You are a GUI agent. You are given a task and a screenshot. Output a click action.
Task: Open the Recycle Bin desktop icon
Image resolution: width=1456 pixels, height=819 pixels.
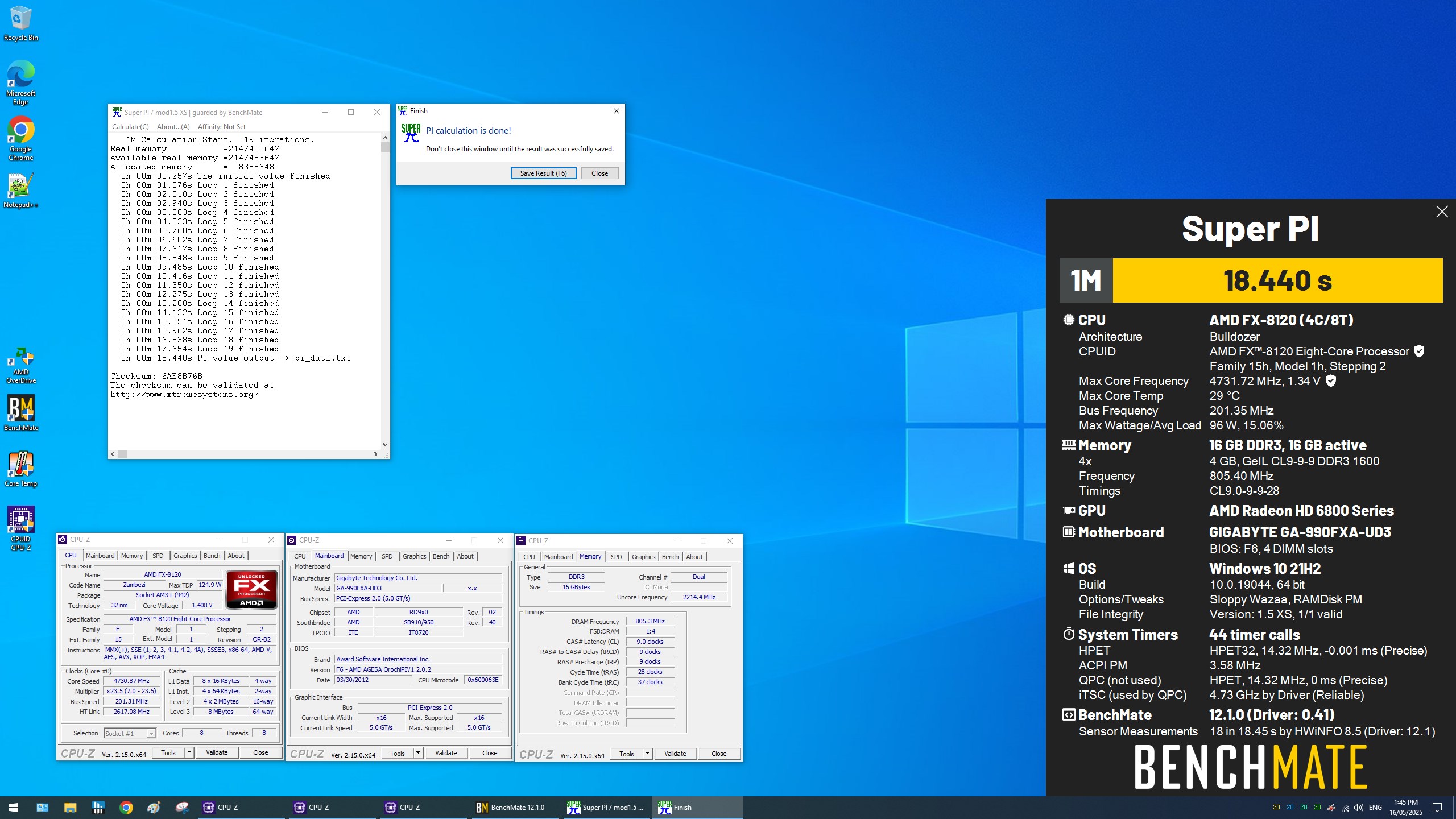pyautogui.click(x=20, y=23)
